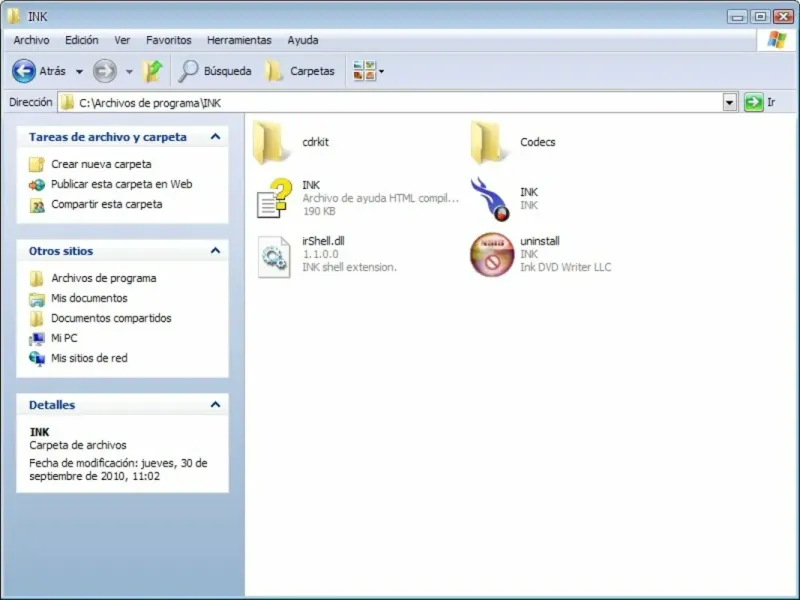Collapse Tareas de archivo y carpeta panel
The image size is (800, 600).
pyautogui.click(x=215, y=137)
